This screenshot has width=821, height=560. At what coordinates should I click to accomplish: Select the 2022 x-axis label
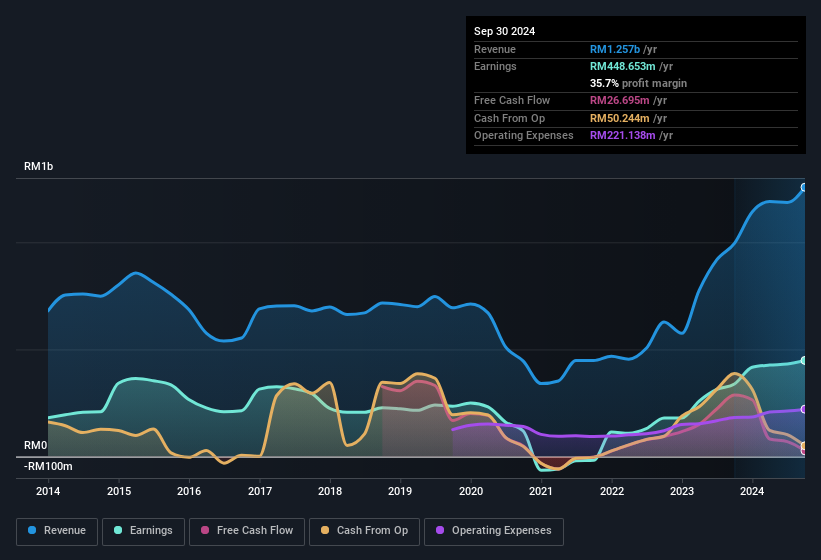[x=612, y=491]
